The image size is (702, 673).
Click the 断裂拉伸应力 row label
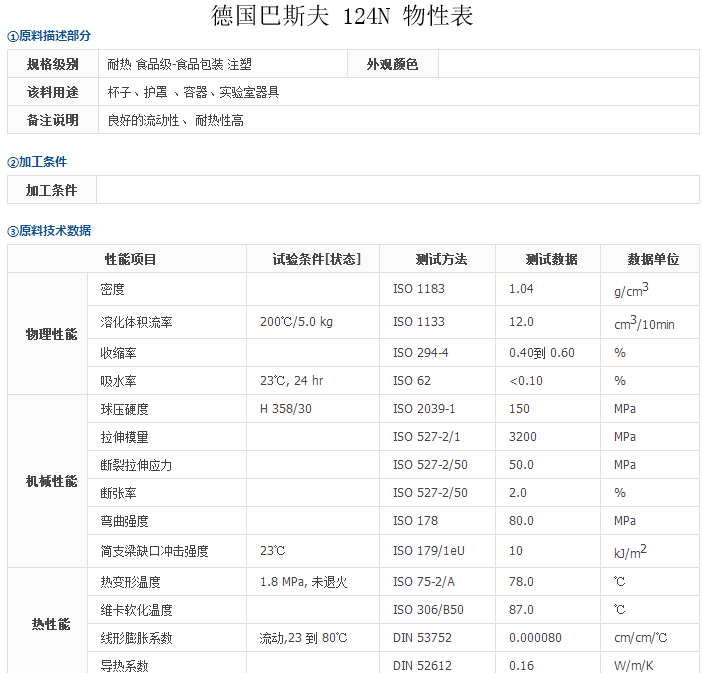click(136, 465)
